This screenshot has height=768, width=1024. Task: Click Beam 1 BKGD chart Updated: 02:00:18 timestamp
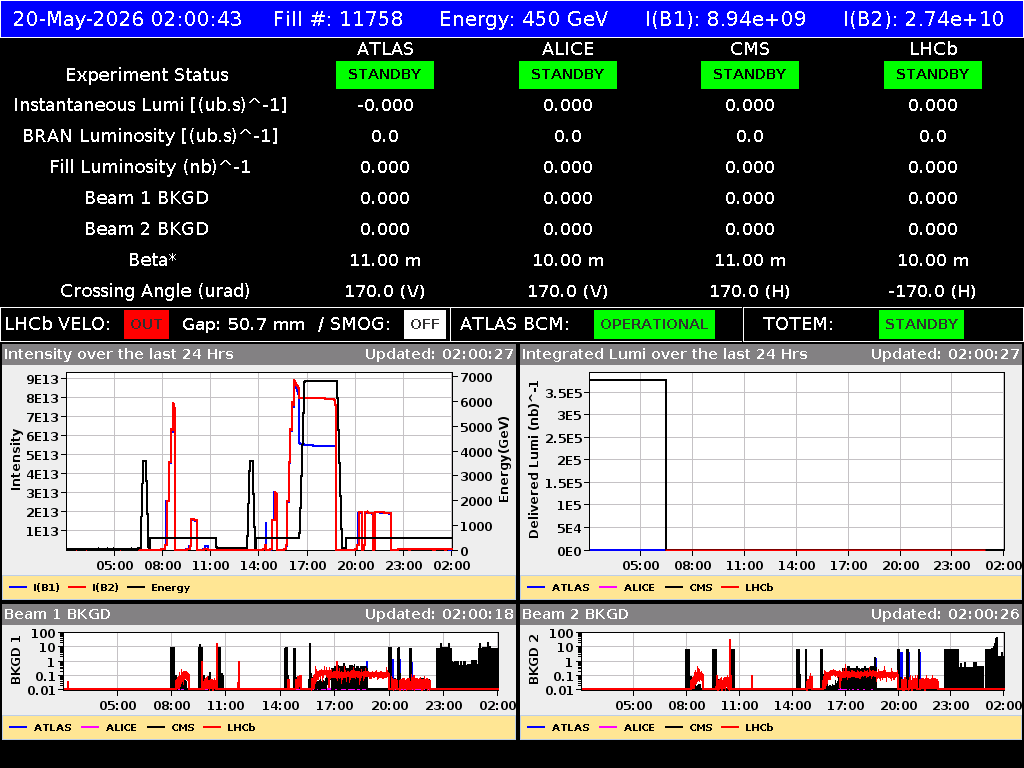coord(440,614)
